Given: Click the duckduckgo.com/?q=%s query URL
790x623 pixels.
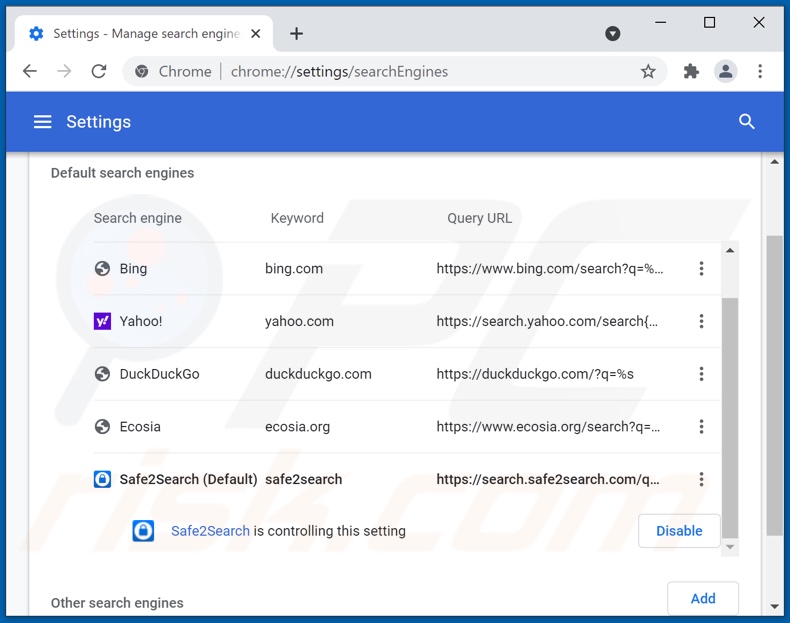Looking at the screenshot, I should [x=535, y=374].
